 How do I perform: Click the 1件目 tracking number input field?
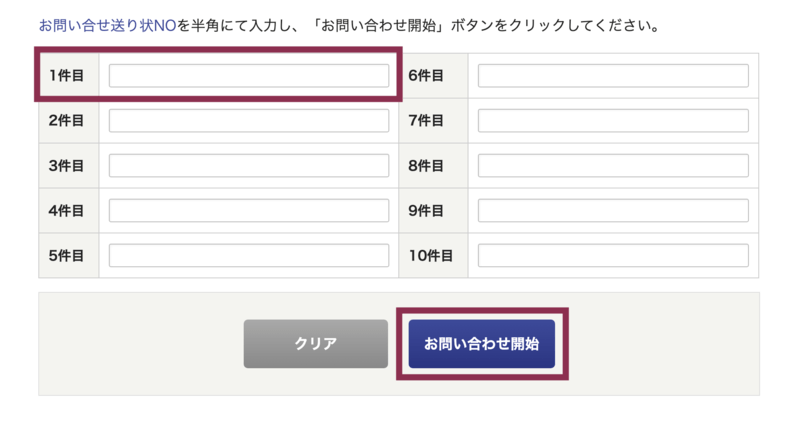[248, 76]
